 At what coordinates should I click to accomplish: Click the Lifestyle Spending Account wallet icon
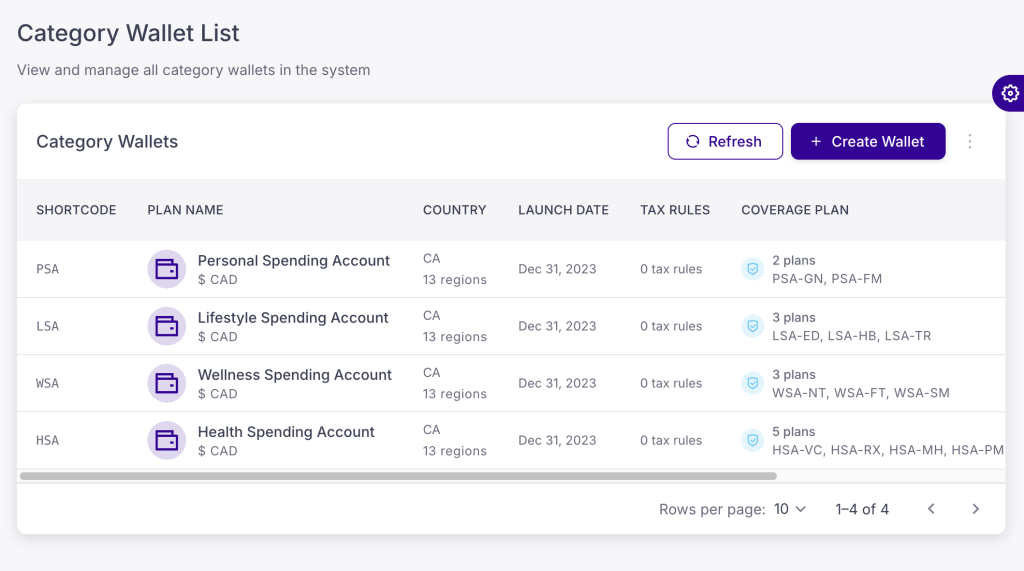pos(166,326)
